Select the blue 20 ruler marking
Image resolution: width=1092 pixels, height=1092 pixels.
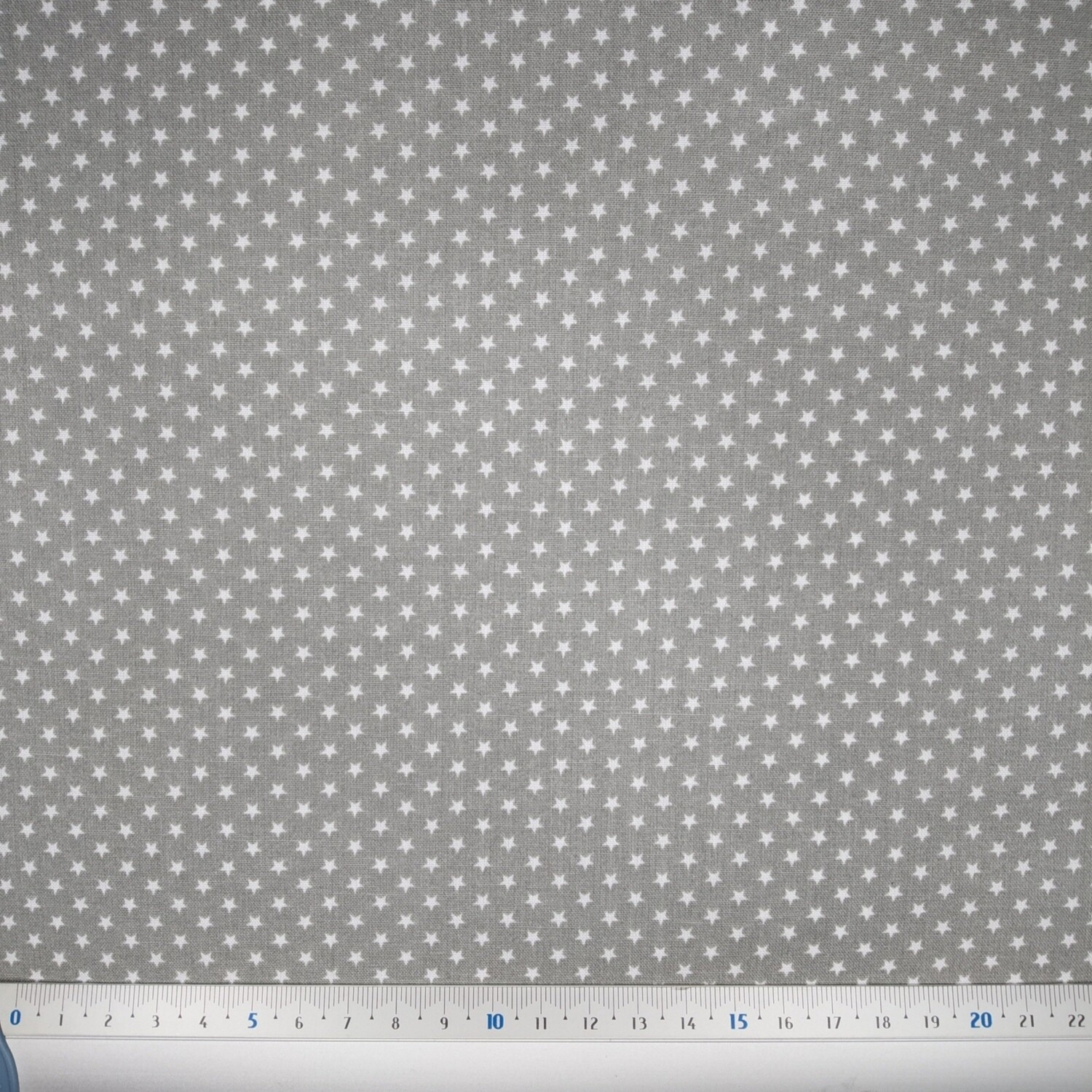click(x=982, y=1018)
